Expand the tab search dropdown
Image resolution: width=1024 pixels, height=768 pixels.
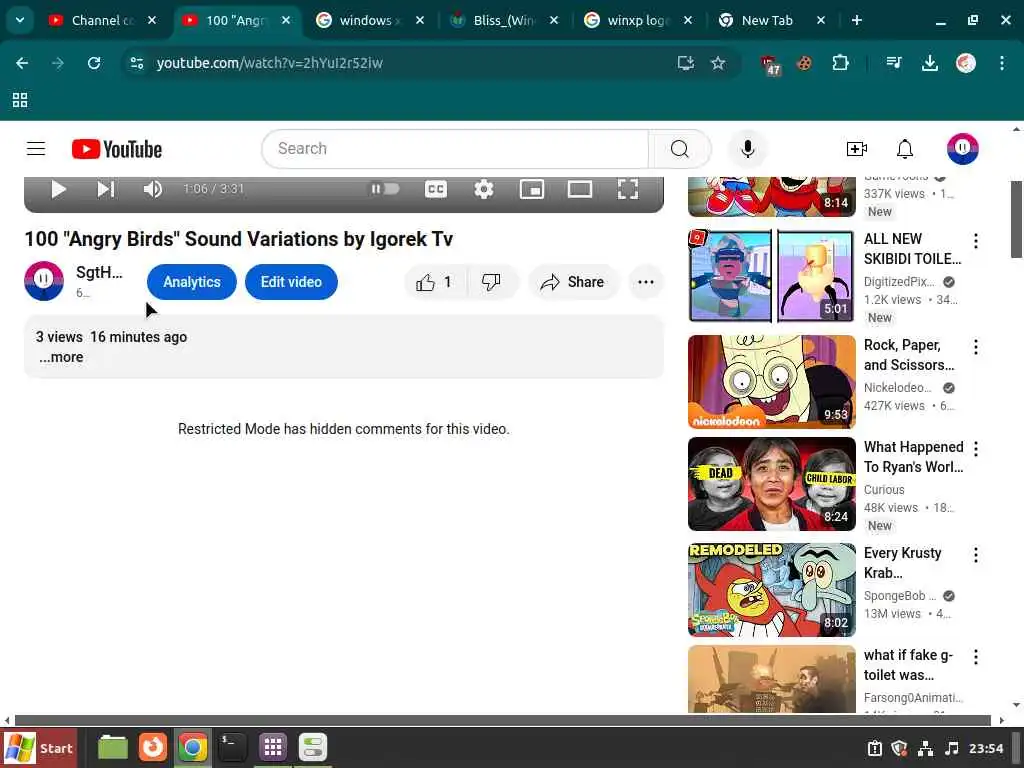coord(20,20)
